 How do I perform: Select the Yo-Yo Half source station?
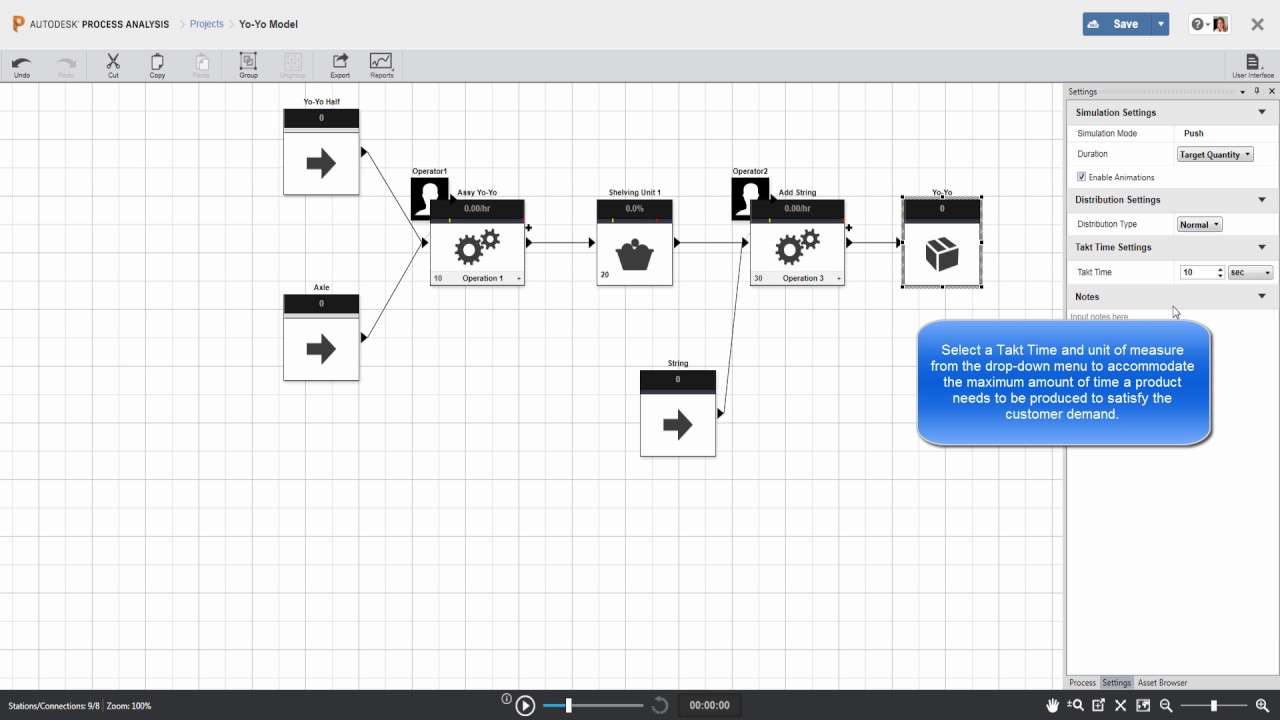point(321,152)
